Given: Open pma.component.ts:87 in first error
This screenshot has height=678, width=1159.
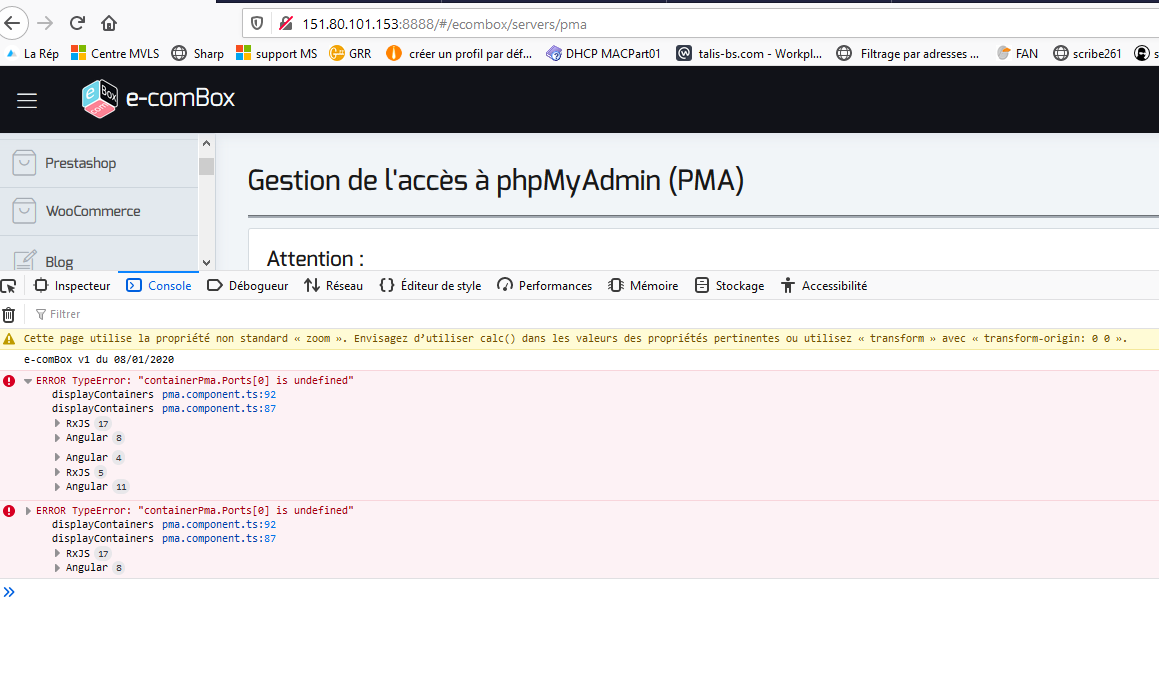Looking at the screenshot, I should (x=219, y=409).
